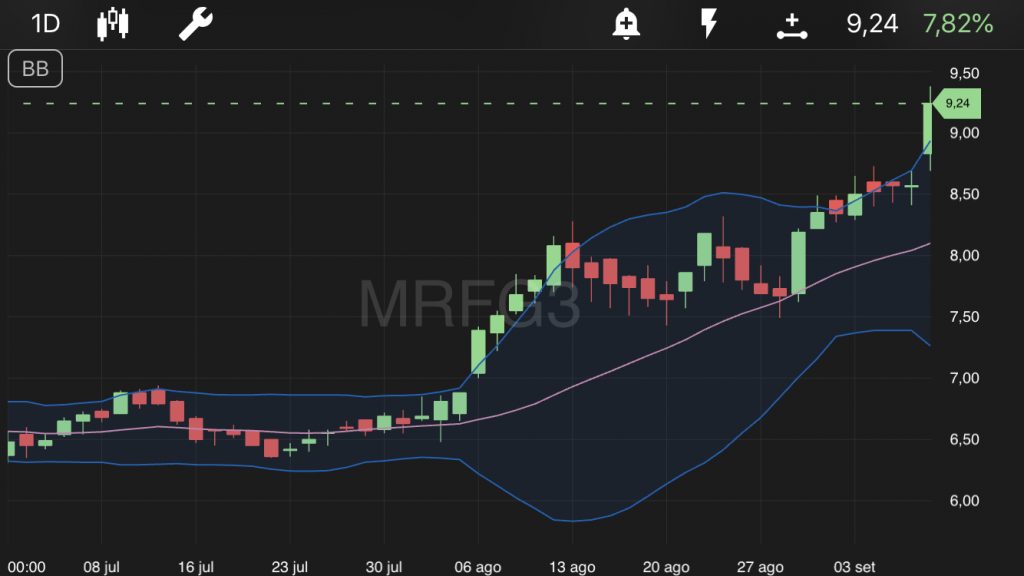Viewport: 1024px width, 576px height.
Task: Tap the 7,50 price axis label
Action: tap(964, 317)
